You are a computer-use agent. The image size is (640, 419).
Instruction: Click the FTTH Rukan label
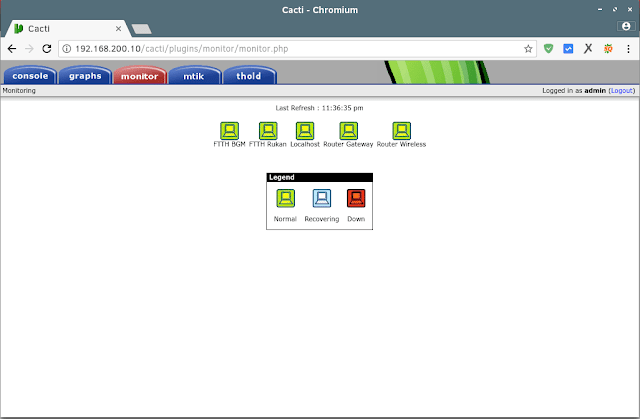pyautogui.click(x=268, y=144)
